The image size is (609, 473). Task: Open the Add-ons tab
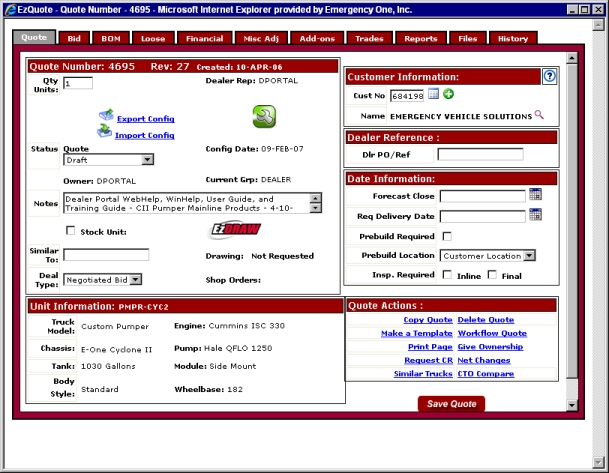tap(317, 38)
